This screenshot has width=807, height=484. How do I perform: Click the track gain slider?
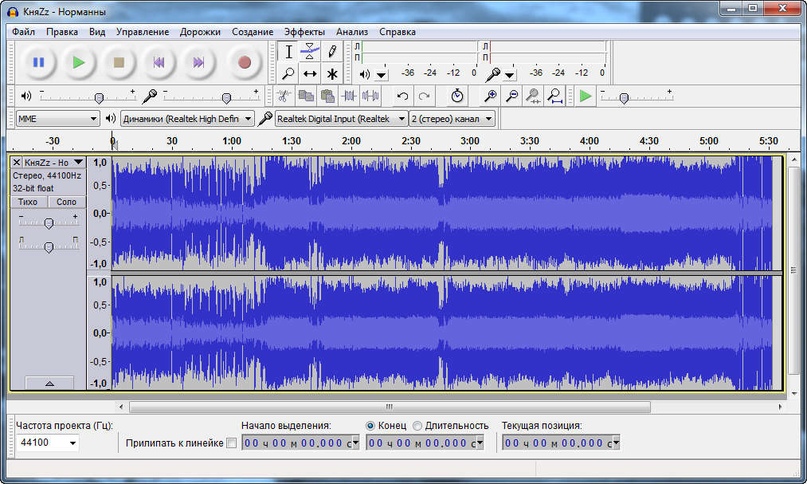(48, 223)
